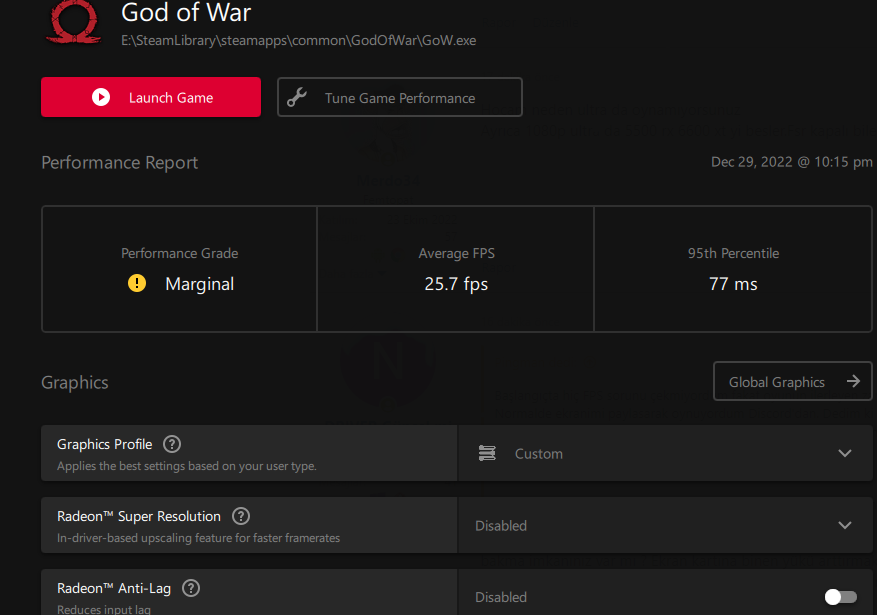The image size is (877, 615).
Task: Enable the Radeon Anti-Lag toggle
Action: coord(840,597)
